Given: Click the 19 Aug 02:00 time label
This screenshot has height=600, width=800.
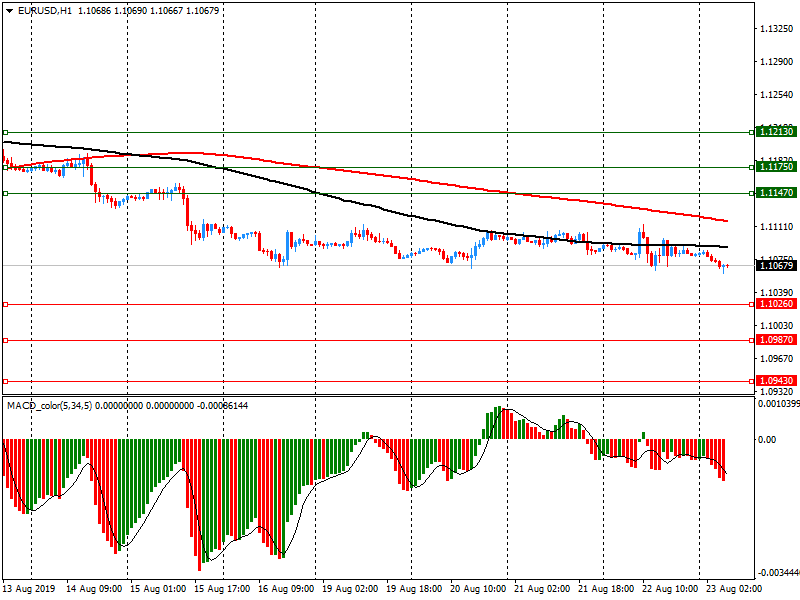Looking at the screenshot, I should click(x=350, y=589).
